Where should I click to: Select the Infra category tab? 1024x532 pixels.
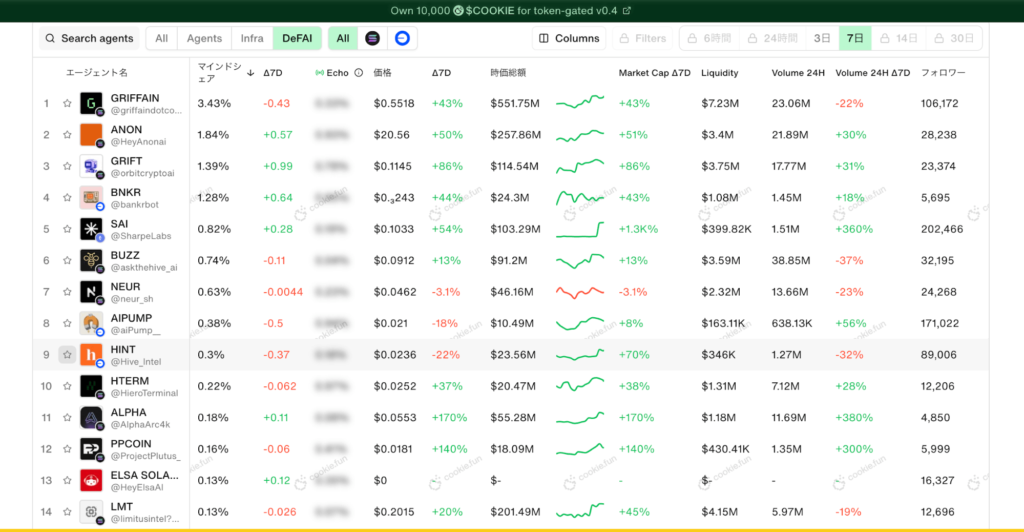pyautogui.click(x=252, y=39)
